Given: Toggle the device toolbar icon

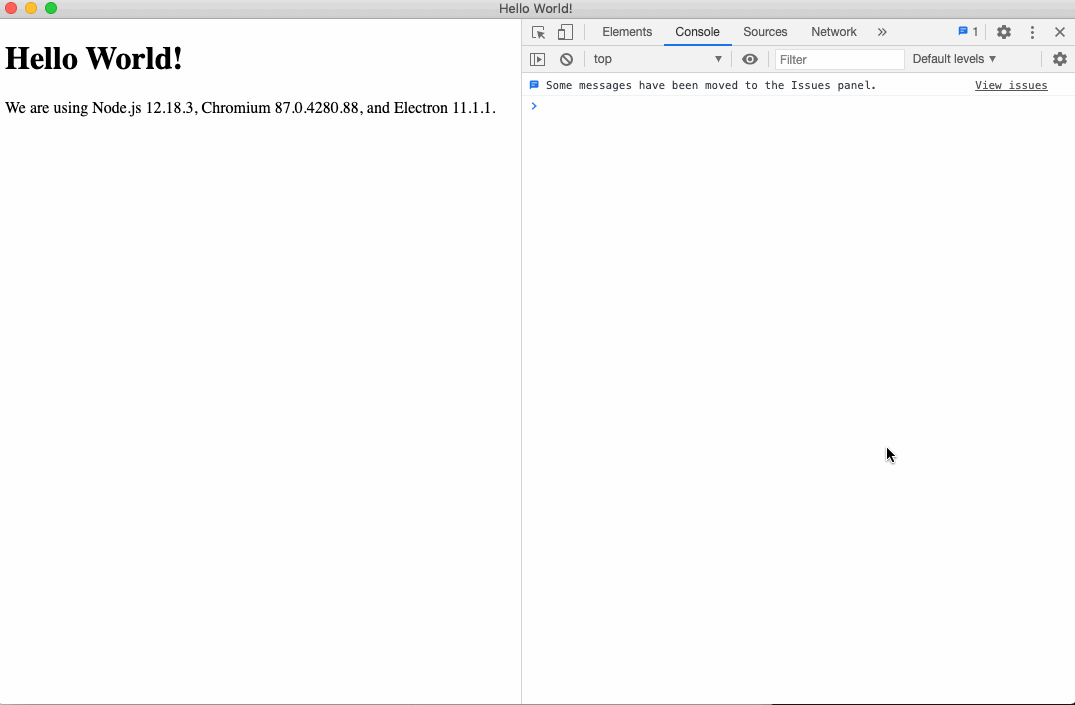Looking at the screenshot, I should click(565, 32).
